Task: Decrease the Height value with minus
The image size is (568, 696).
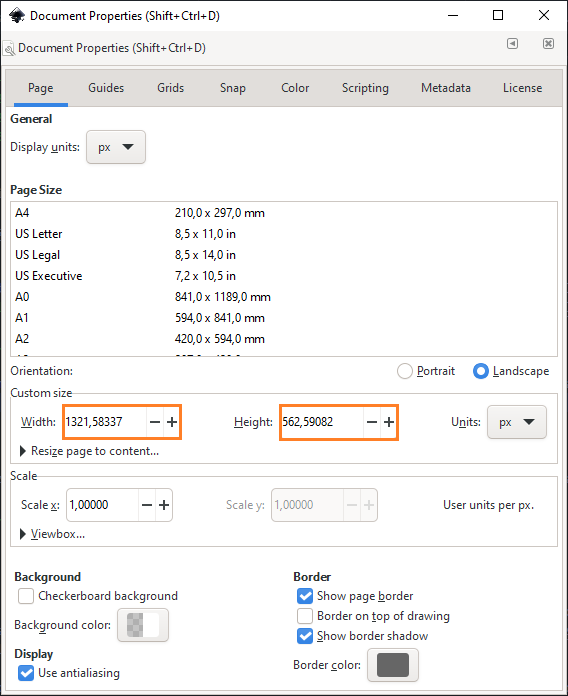Action: [372, 422]
